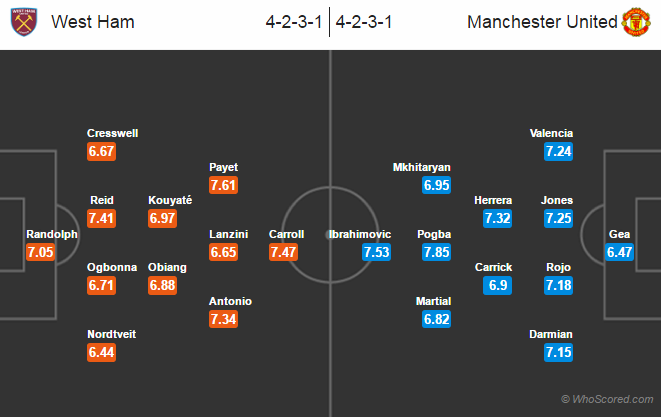Select the Kouyaté player name
The height and width of the screenshot is (417, 661).
click(x=170, y=200)
